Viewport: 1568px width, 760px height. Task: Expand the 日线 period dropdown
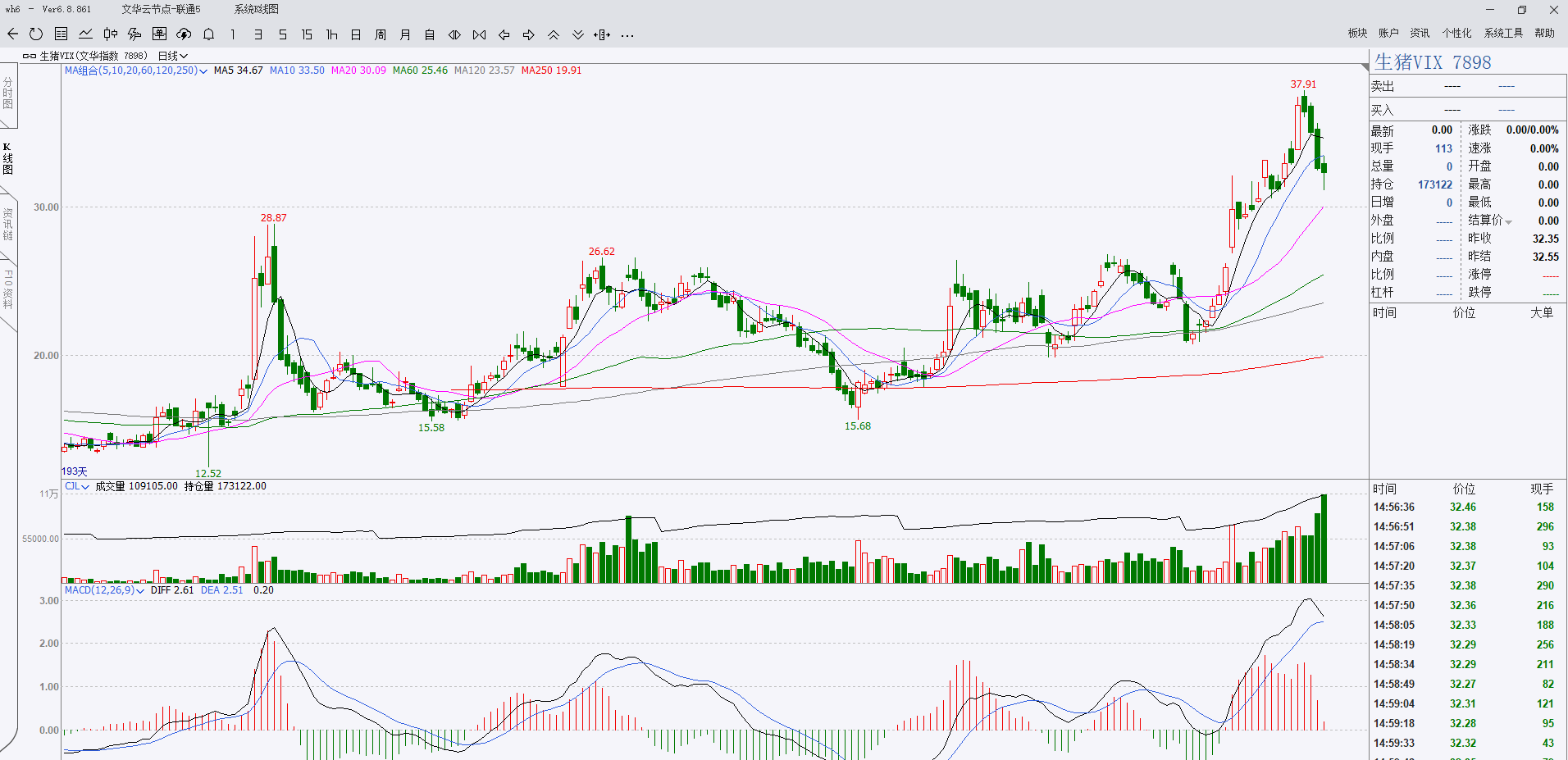(x=173, y=56)
